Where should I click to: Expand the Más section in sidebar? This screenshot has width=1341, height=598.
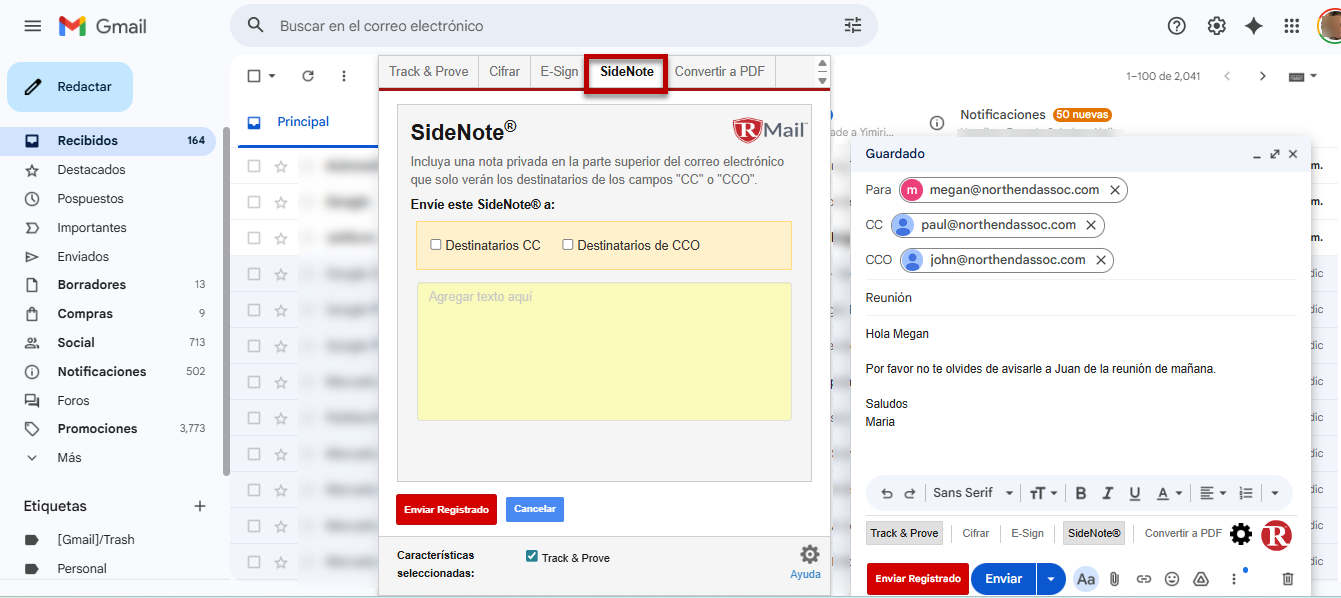(x=69, y=458)
